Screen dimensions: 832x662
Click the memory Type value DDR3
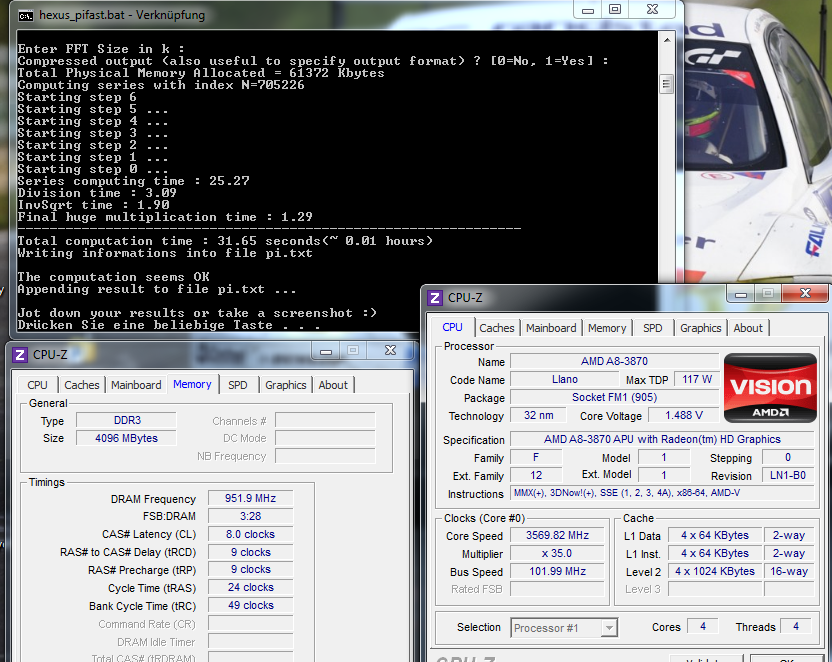[x=127, y=420]
